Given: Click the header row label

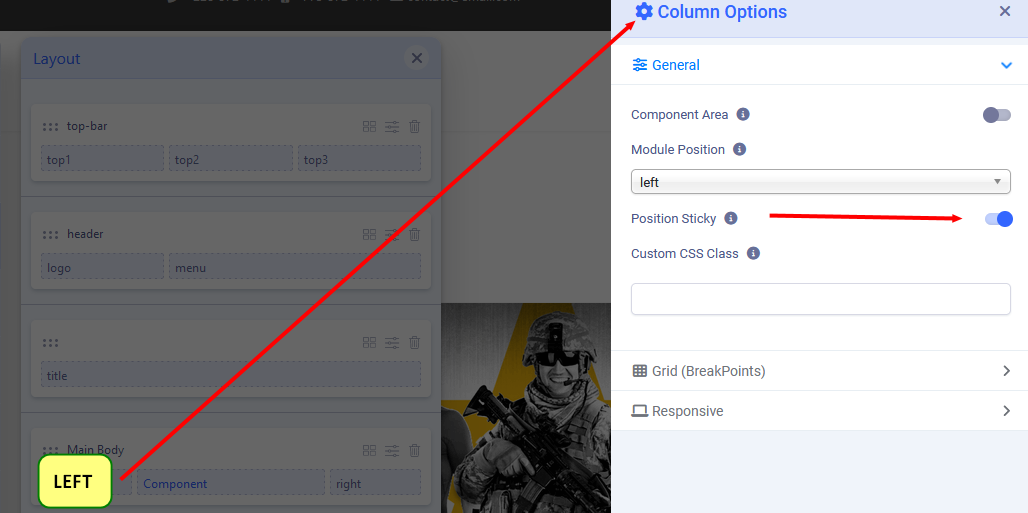Looking at the screenshot, I should pos(85,234).
